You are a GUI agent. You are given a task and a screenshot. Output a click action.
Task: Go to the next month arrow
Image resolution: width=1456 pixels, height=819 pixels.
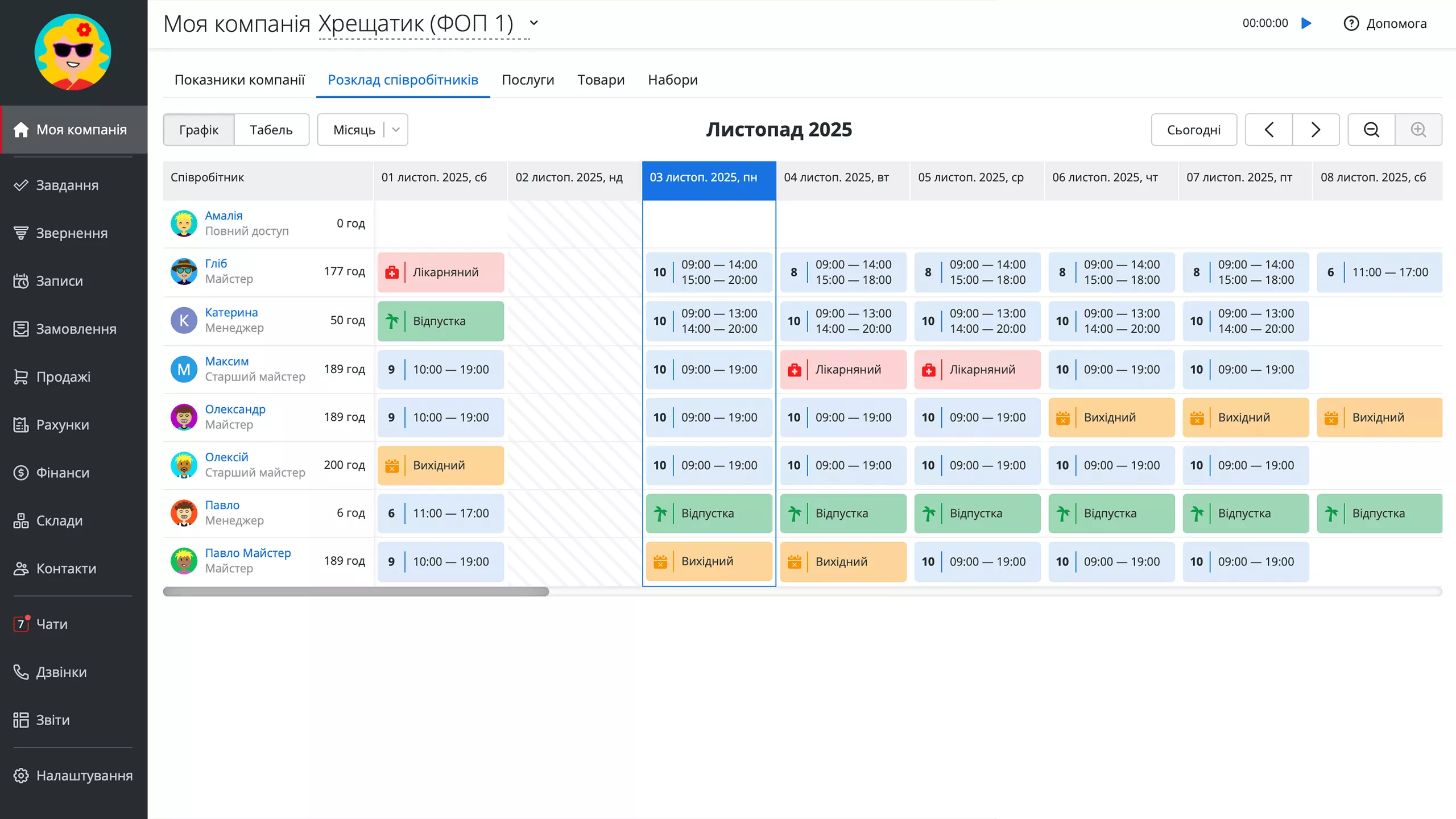(x=1316, y=130)
